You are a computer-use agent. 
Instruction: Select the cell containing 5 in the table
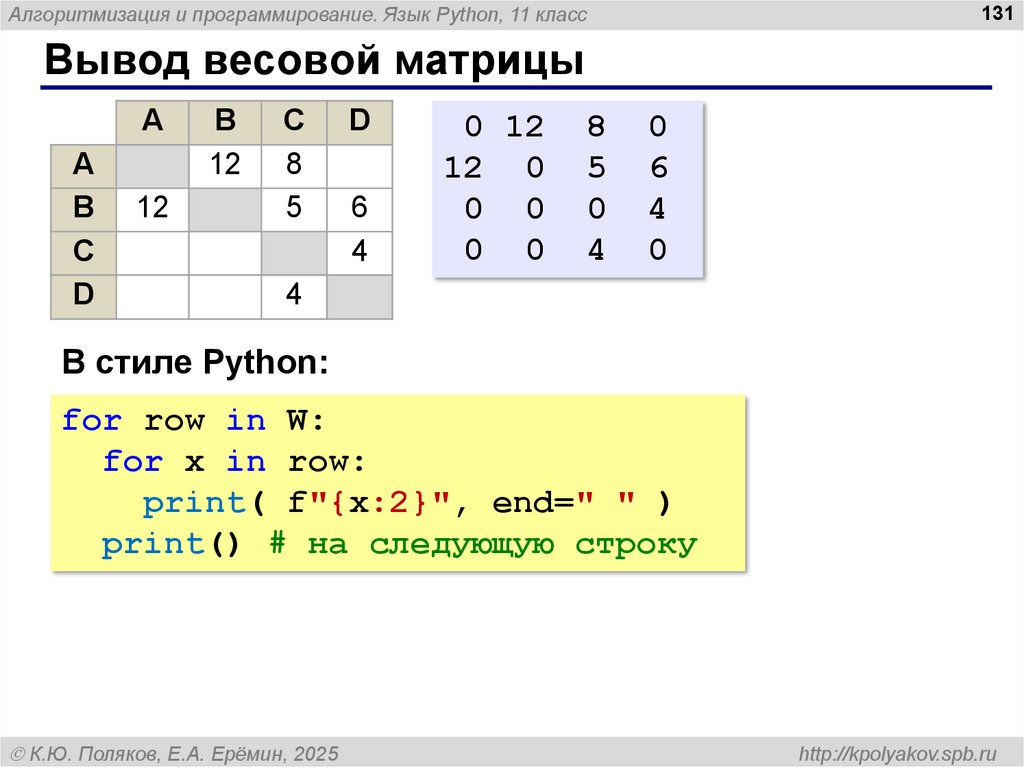[293, 208]
